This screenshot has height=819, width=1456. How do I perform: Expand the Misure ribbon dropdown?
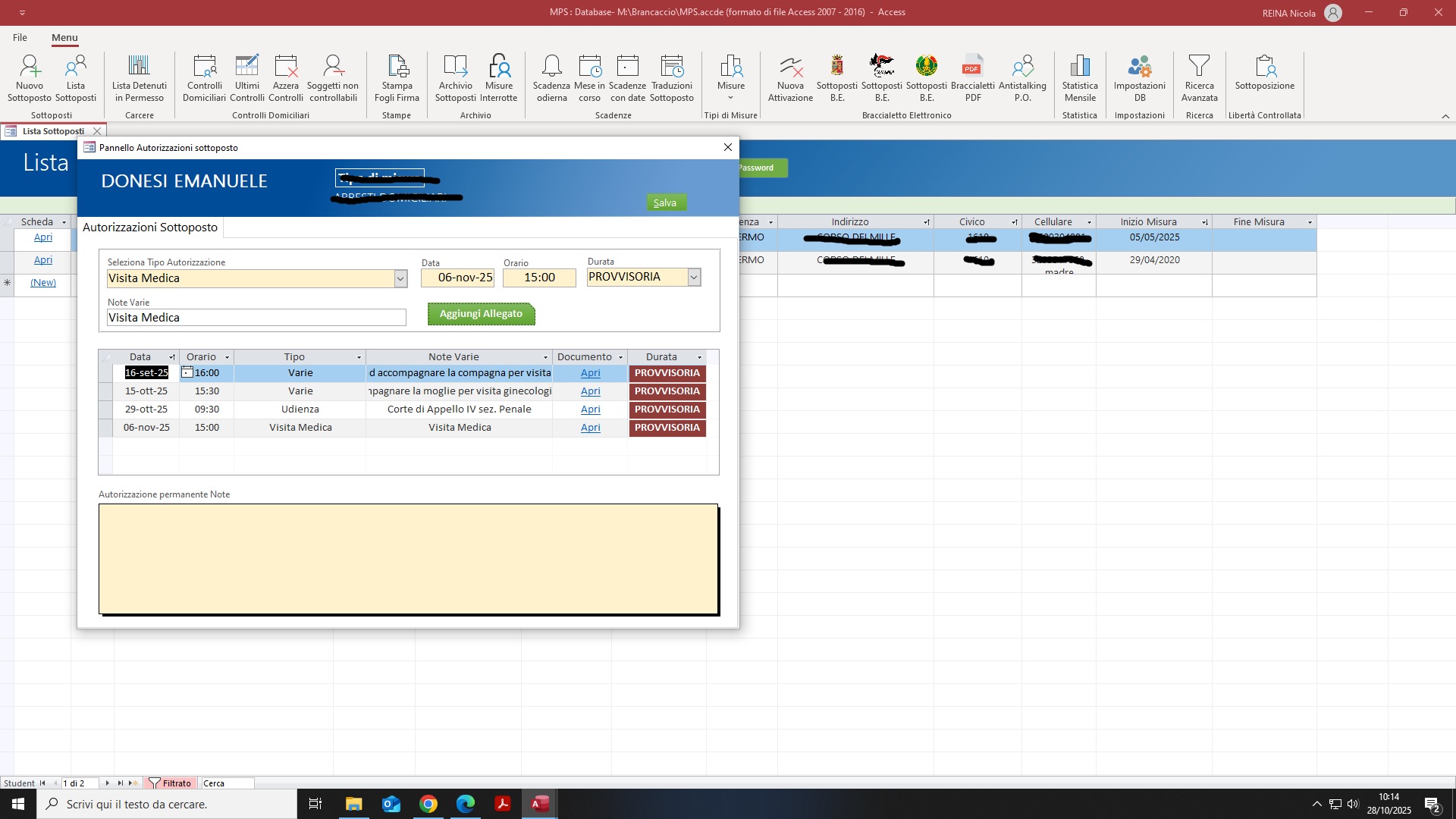click(731, 97)
